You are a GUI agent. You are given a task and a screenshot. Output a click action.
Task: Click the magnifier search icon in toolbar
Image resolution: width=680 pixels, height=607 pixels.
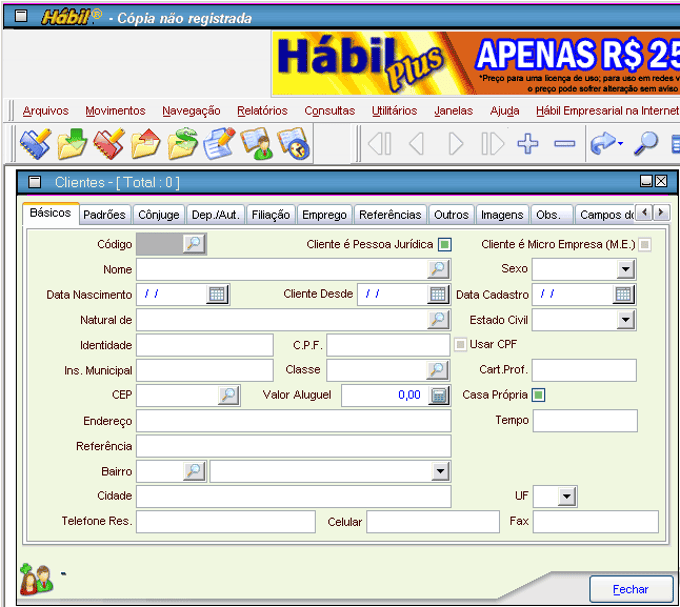646,144
